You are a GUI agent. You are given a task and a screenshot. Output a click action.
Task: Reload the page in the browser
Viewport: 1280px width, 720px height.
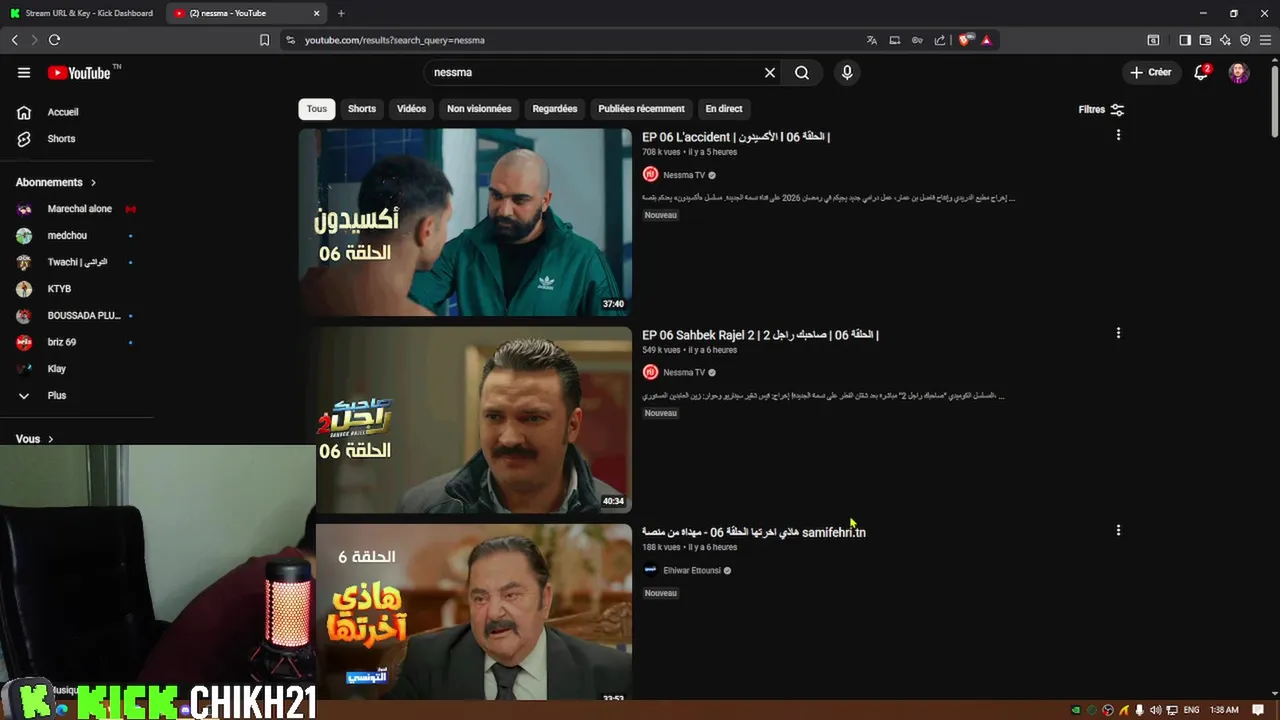[x=54, y=40]
